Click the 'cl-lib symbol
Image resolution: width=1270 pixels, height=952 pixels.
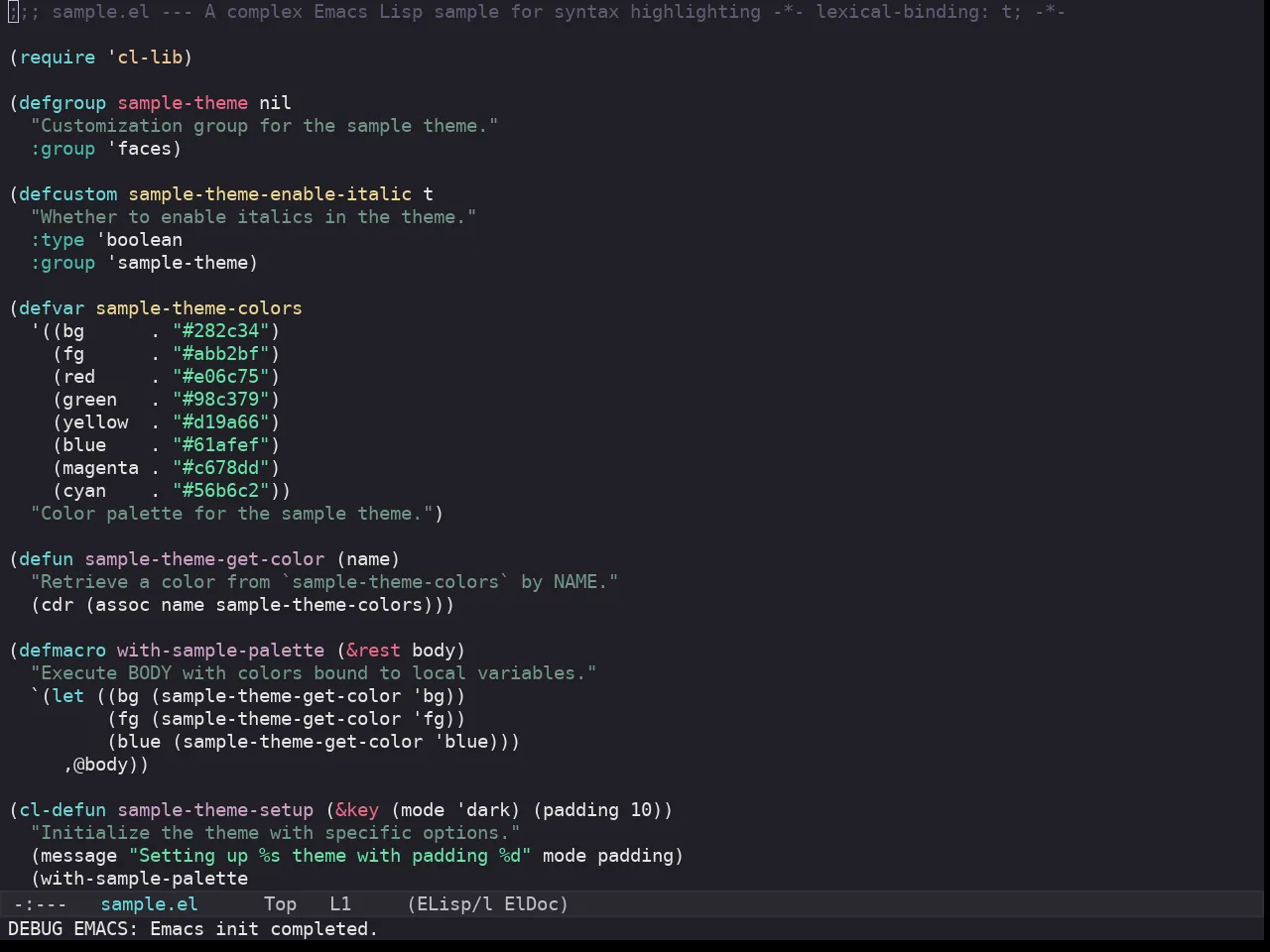(x=145, y=58)
